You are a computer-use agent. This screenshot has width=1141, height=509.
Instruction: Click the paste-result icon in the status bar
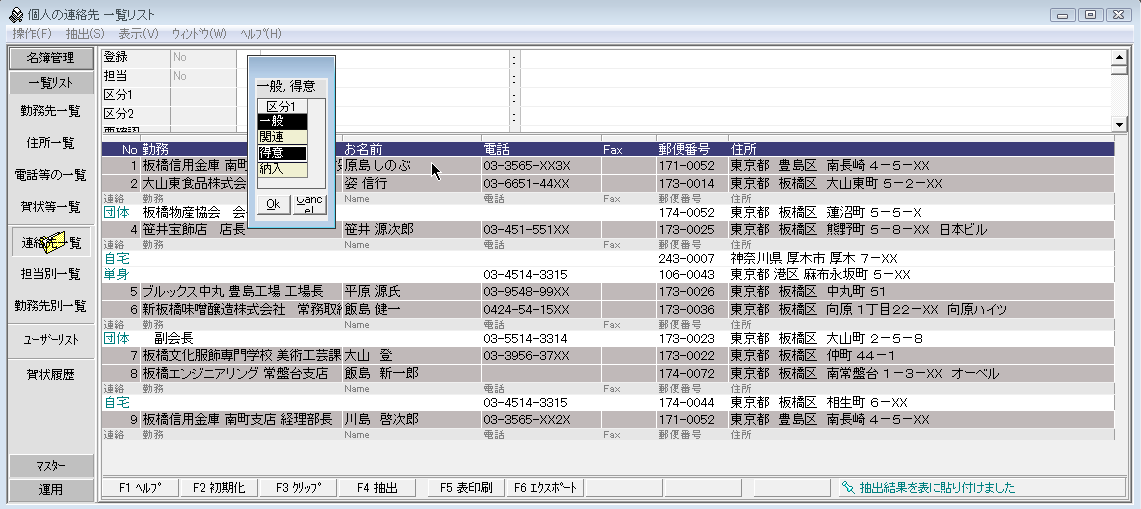point(849,488)
